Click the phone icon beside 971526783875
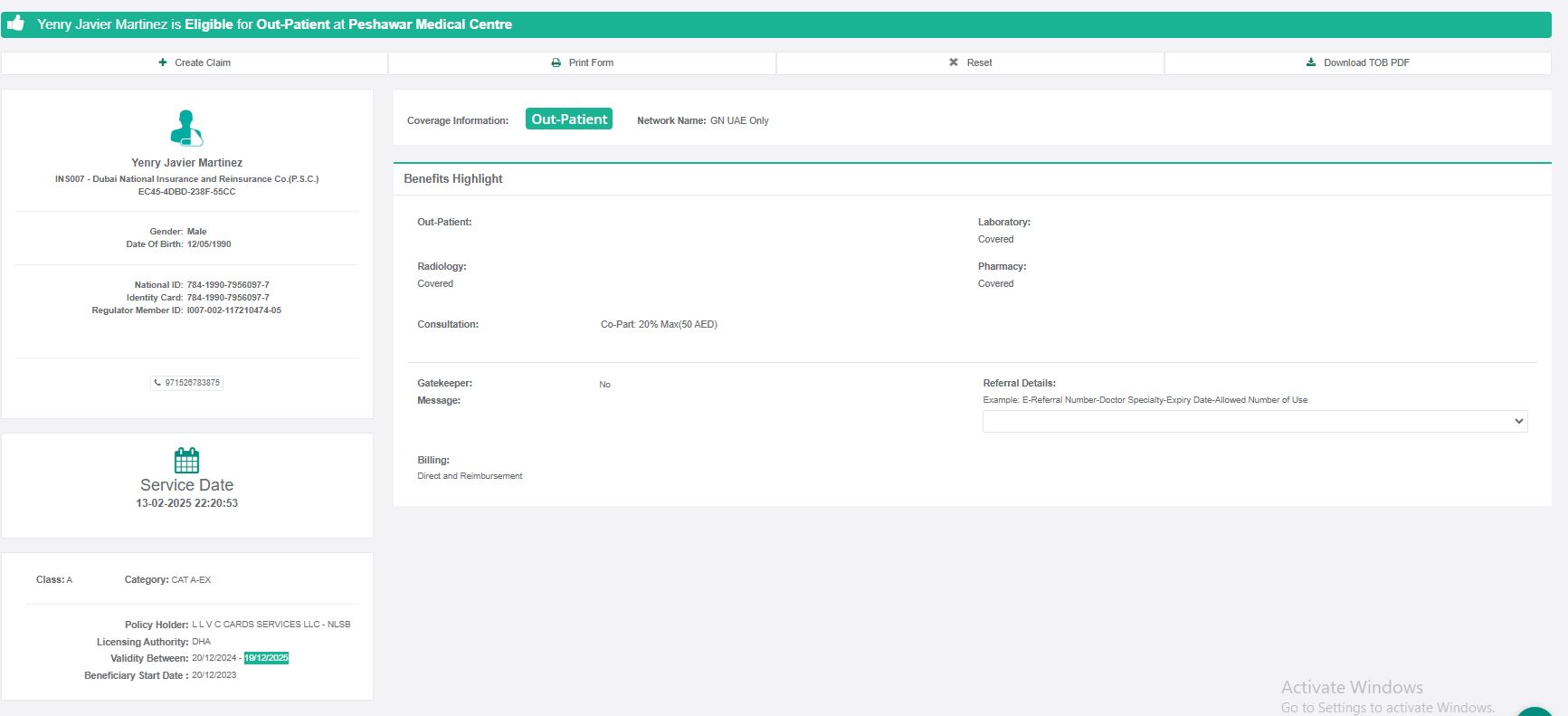 click(x=157, y=383)
